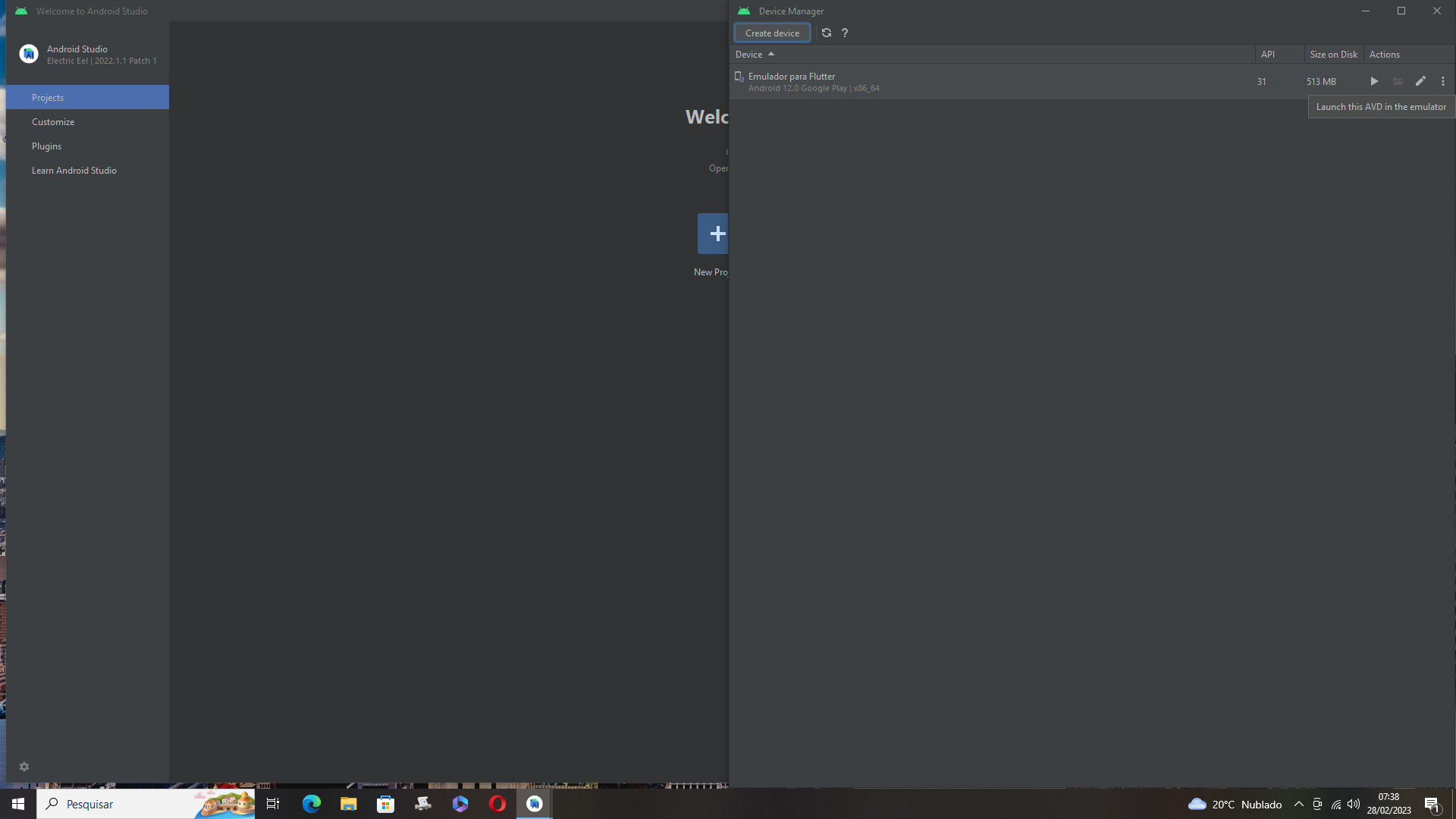Click the Android Studio logo in sidebar

click(x=29, y=54)
